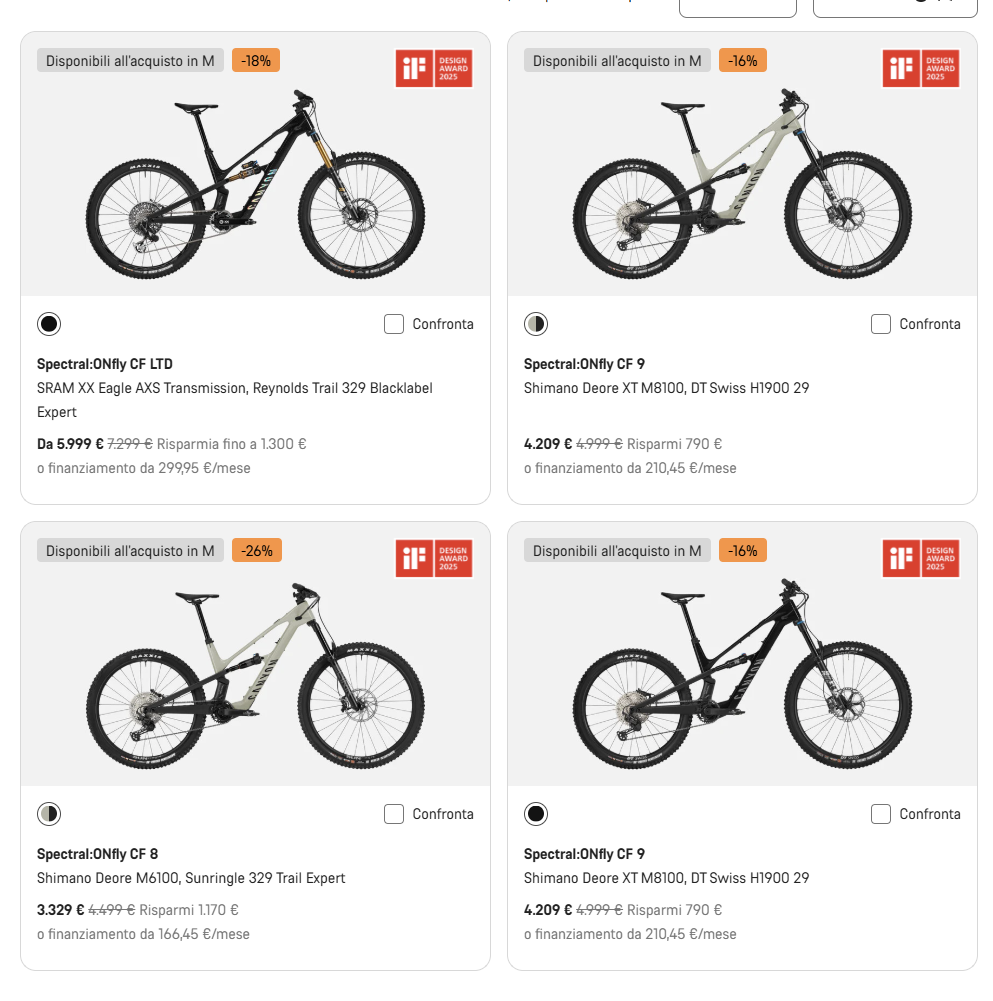Choose the color swatch under Spectral:ONfly CF 8

tap(49, 814)
